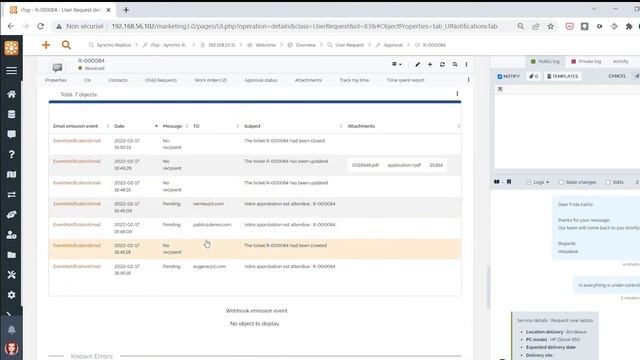Open a new browser tab
Viewport: 640px width, 360px height.
126,10
